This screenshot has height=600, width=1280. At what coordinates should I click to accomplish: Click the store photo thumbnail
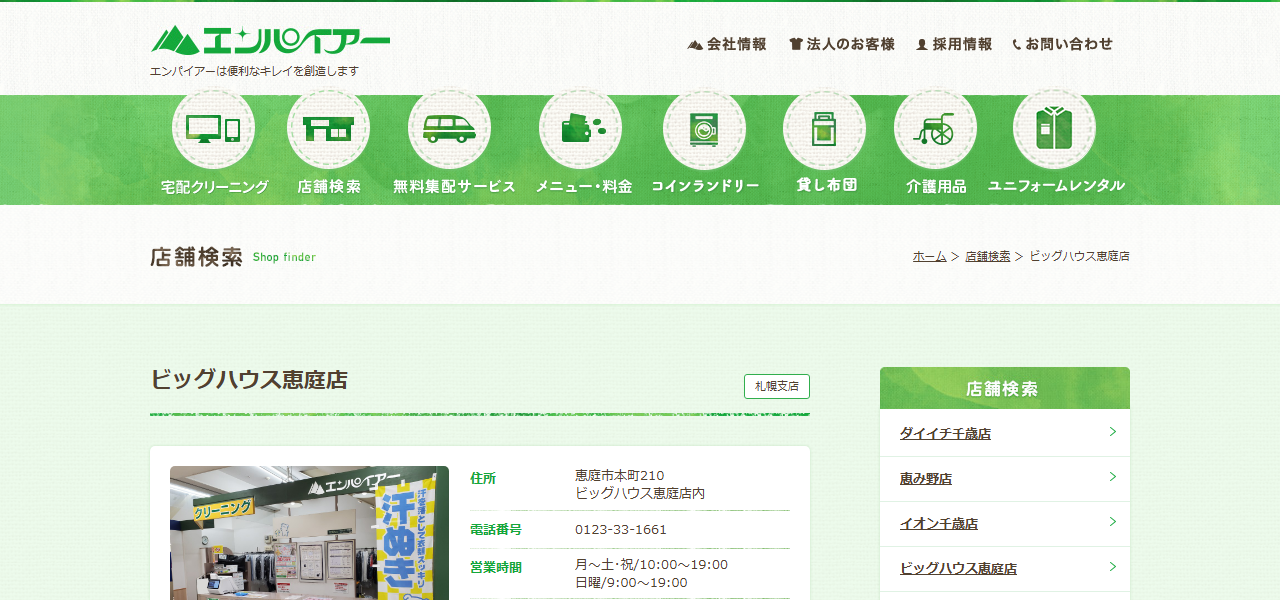coord(309,533)
